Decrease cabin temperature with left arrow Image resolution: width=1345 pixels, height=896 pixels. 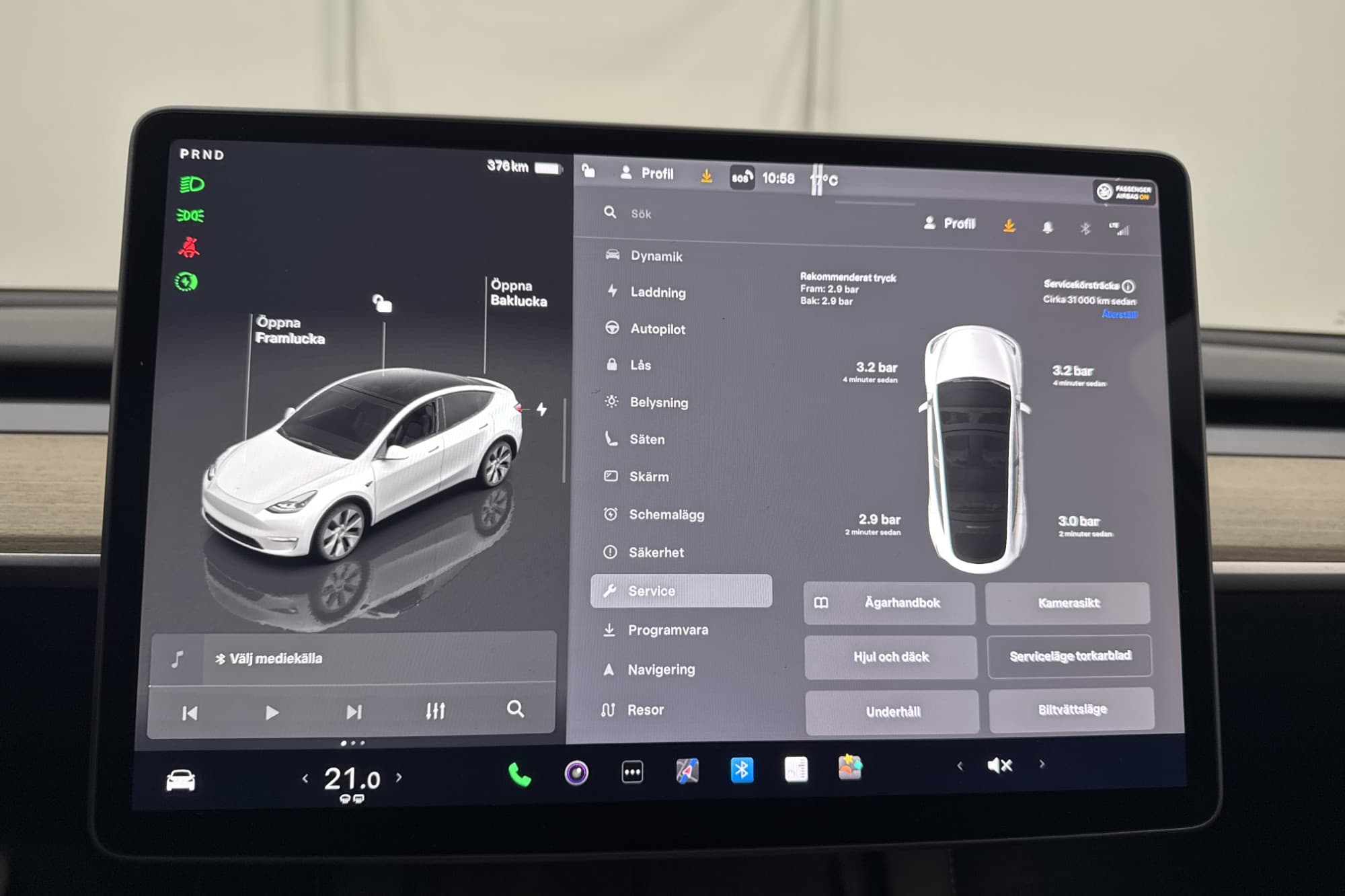click(305, 778)
